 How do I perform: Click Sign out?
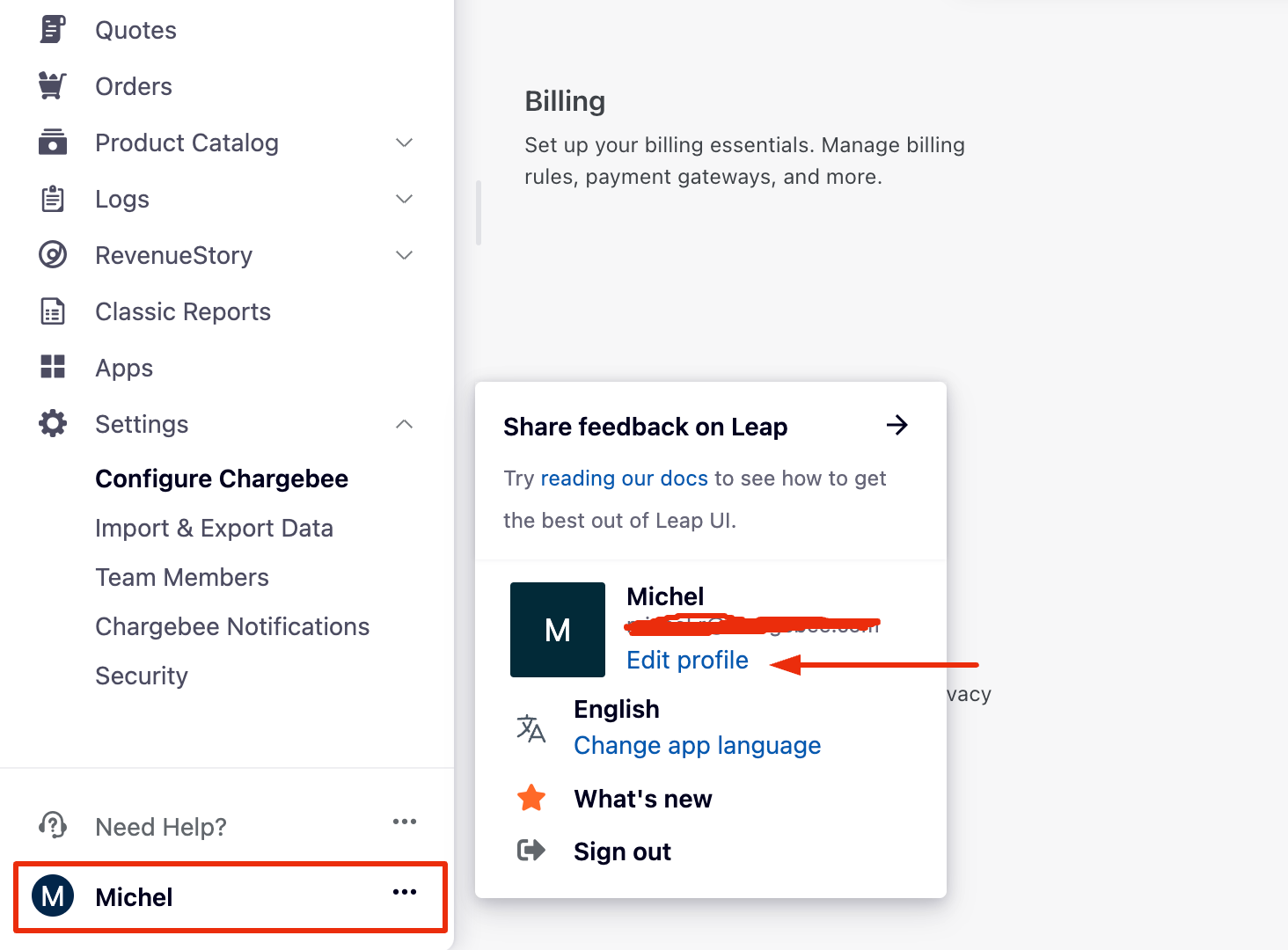tap(622, 851)
